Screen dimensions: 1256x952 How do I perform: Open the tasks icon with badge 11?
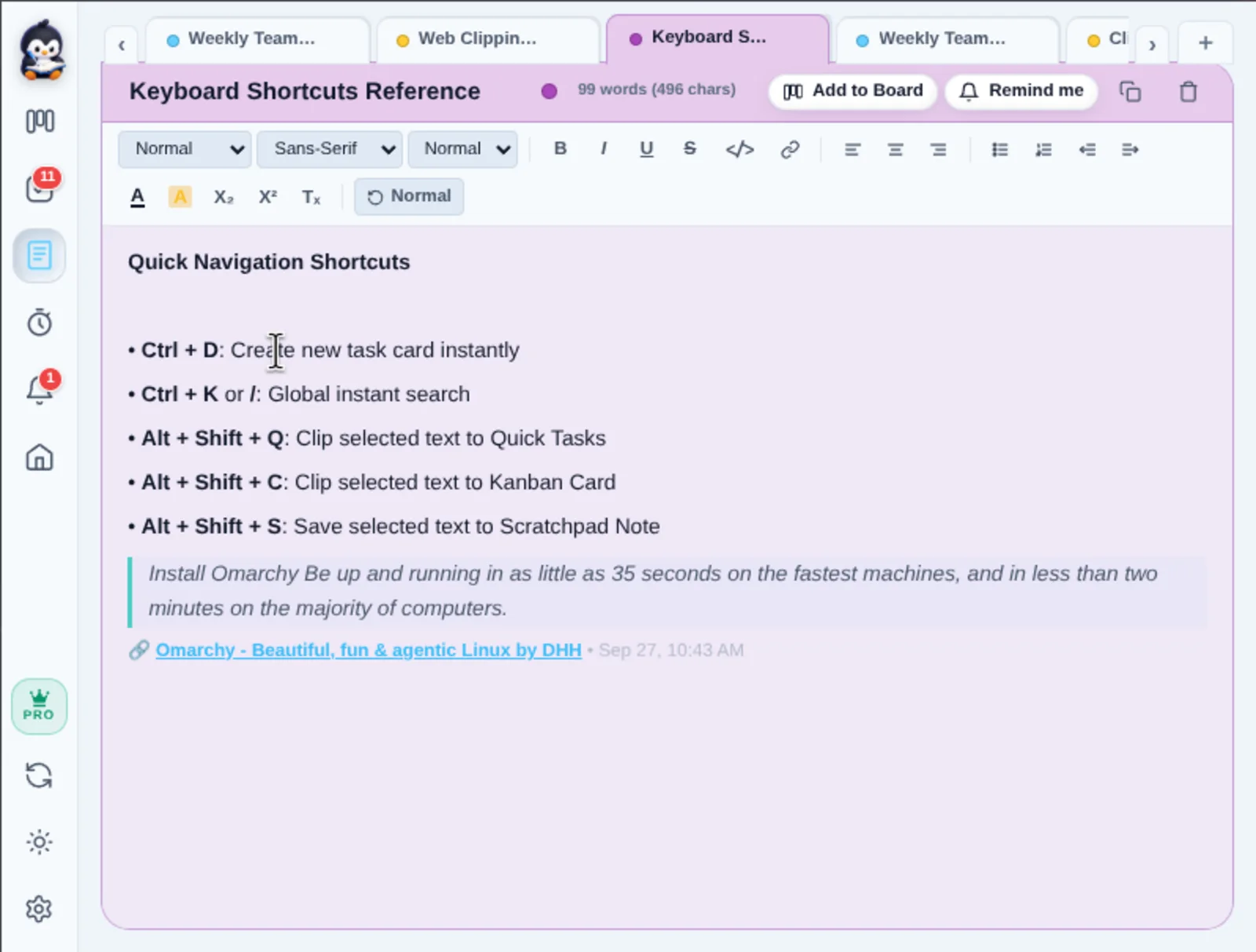(x=41, y=187)
